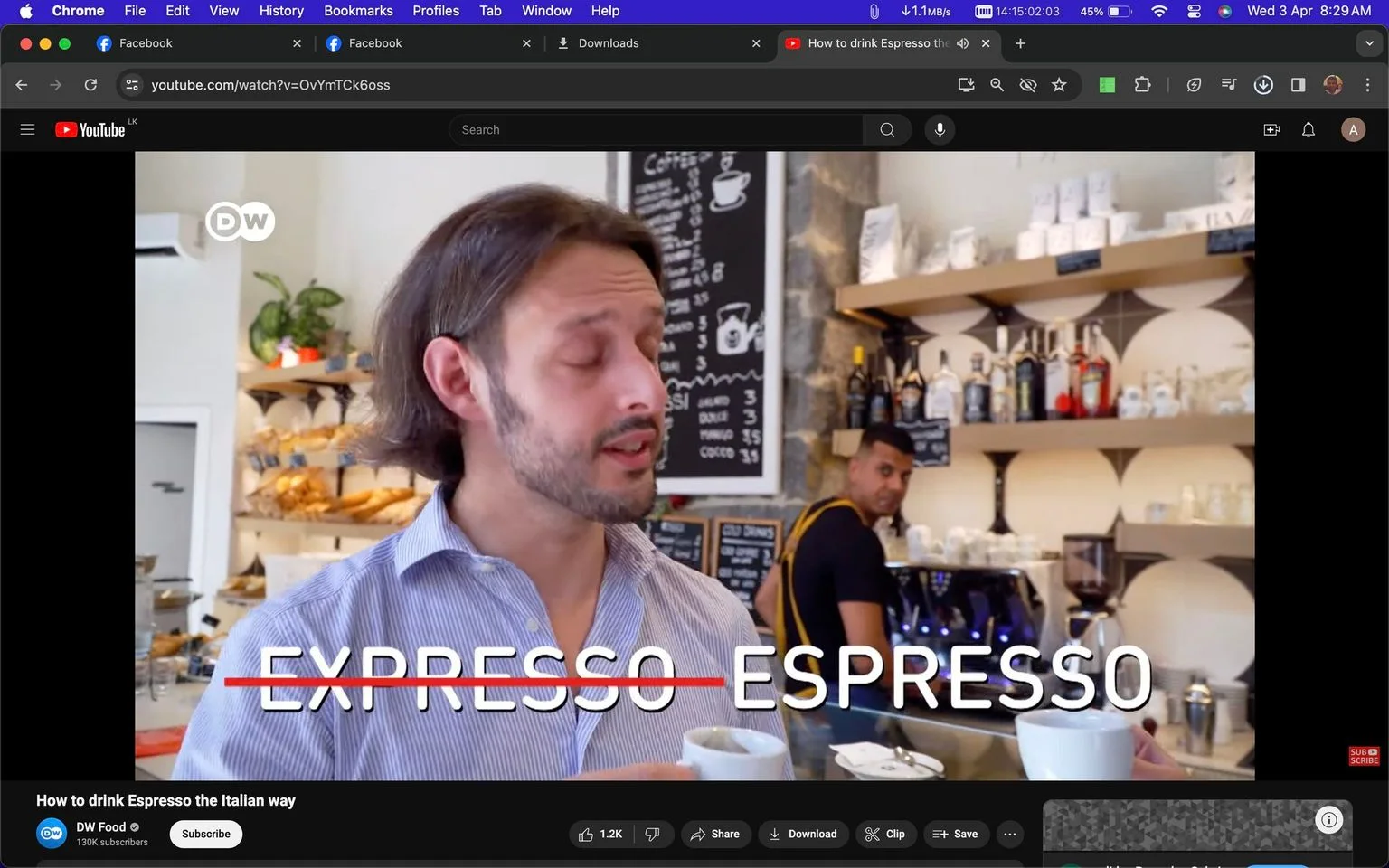Pause the Espresso video by clicking player
Viewport: 1389px width, 868px height.
coord(694,466)
